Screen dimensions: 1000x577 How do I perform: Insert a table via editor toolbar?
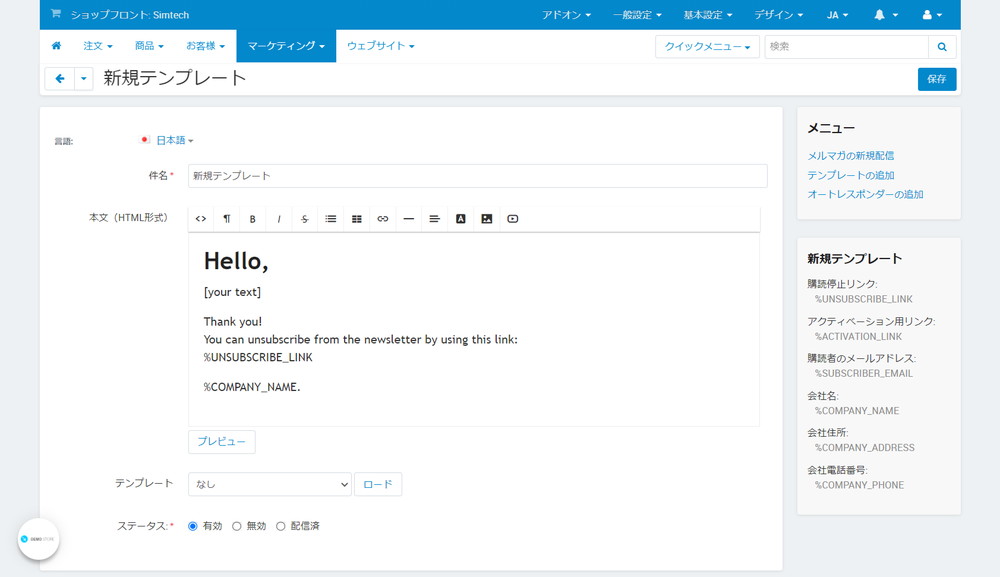click(357, 219)
